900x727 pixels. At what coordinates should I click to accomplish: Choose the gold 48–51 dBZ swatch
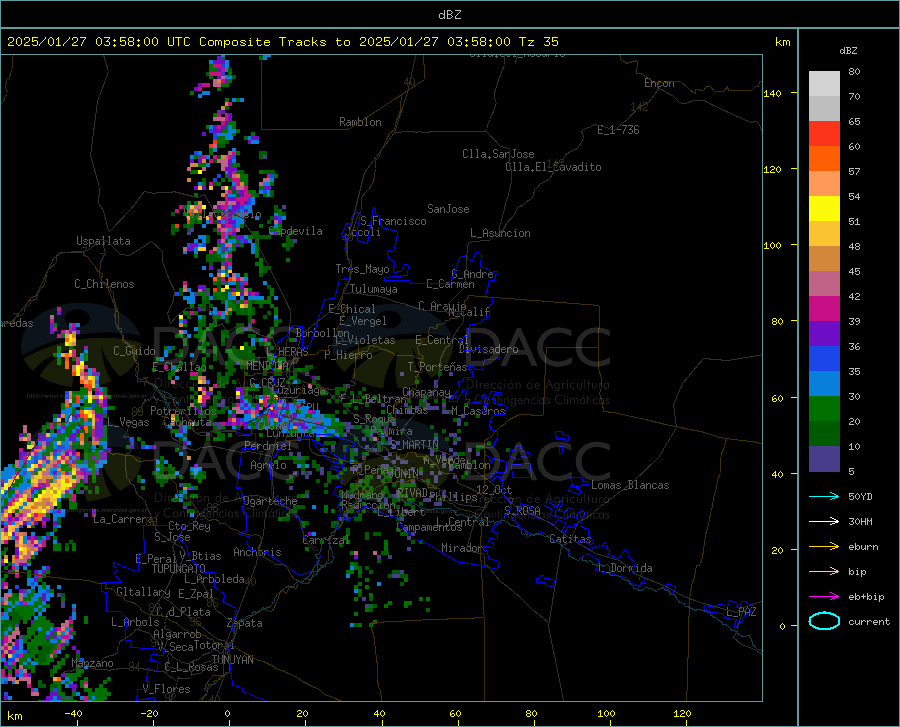click(824, 234)
